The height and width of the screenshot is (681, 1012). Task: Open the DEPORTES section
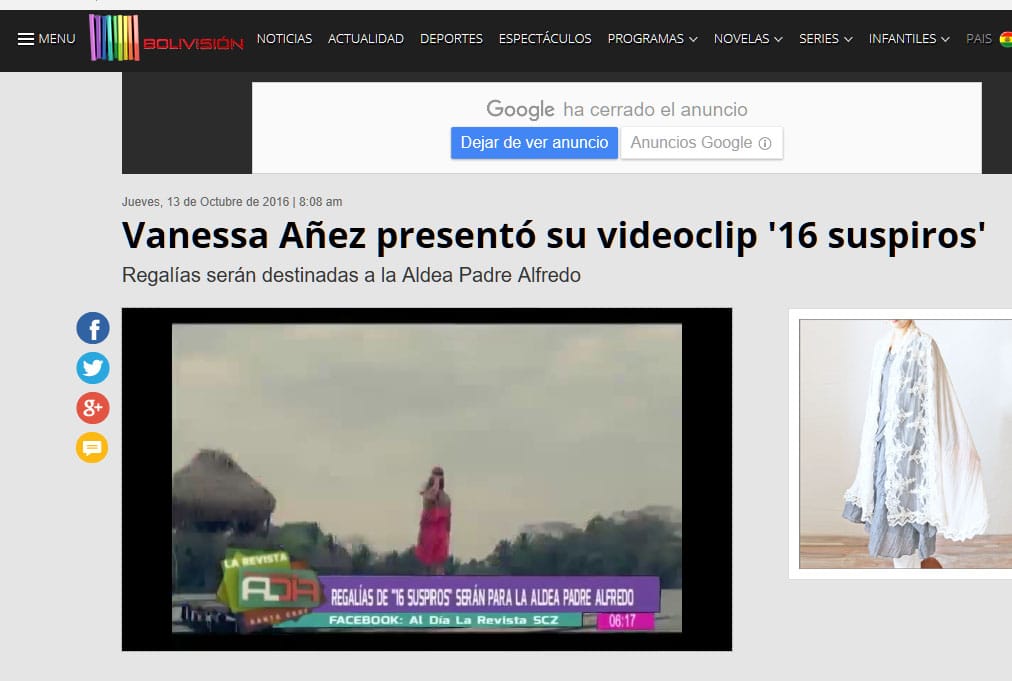coord(451,39)
